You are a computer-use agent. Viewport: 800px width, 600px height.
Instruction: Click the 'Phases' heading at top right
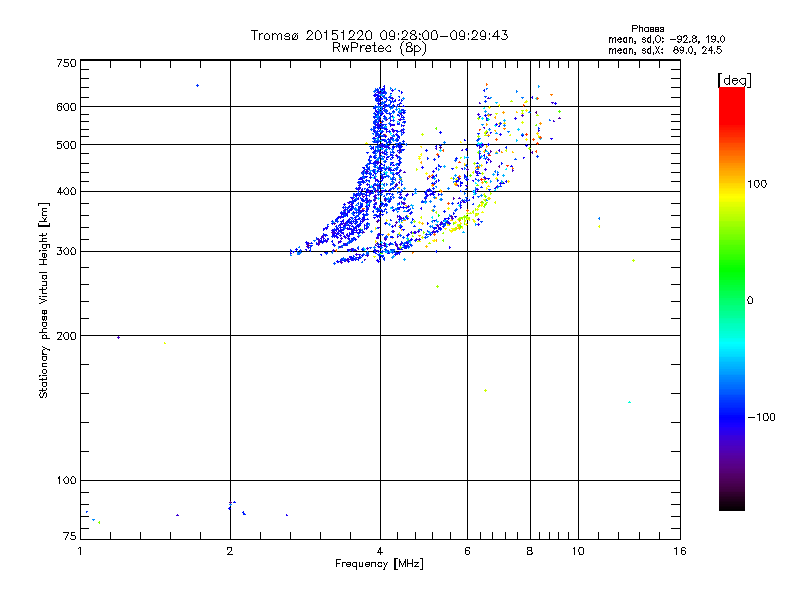click(647, 29)
